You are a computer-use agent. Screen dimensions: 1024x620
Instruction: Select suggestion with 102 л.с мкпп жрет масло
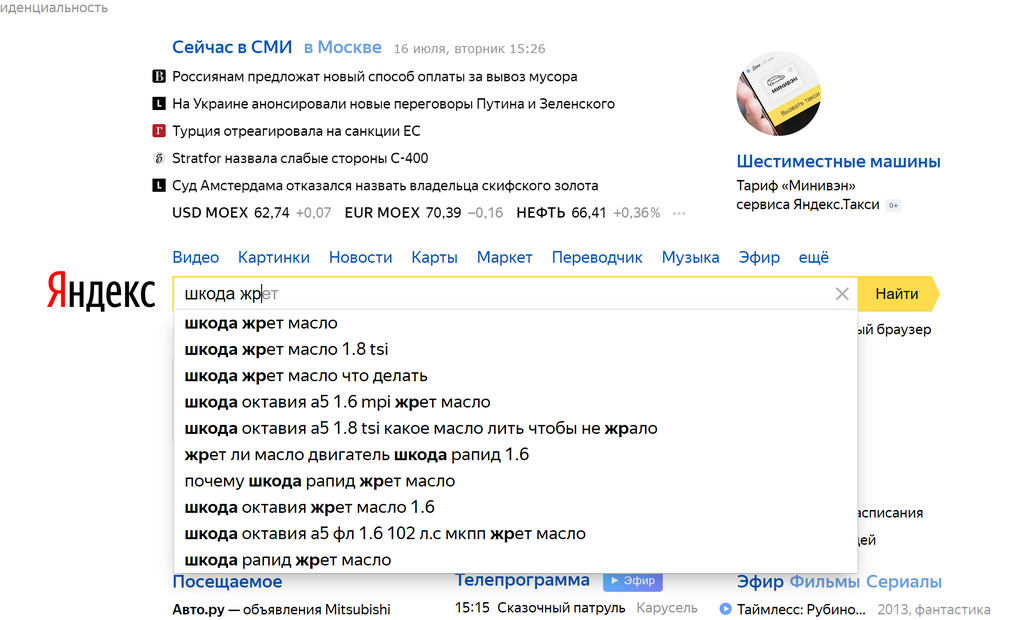pyautogui.click(x=515, y=534)
